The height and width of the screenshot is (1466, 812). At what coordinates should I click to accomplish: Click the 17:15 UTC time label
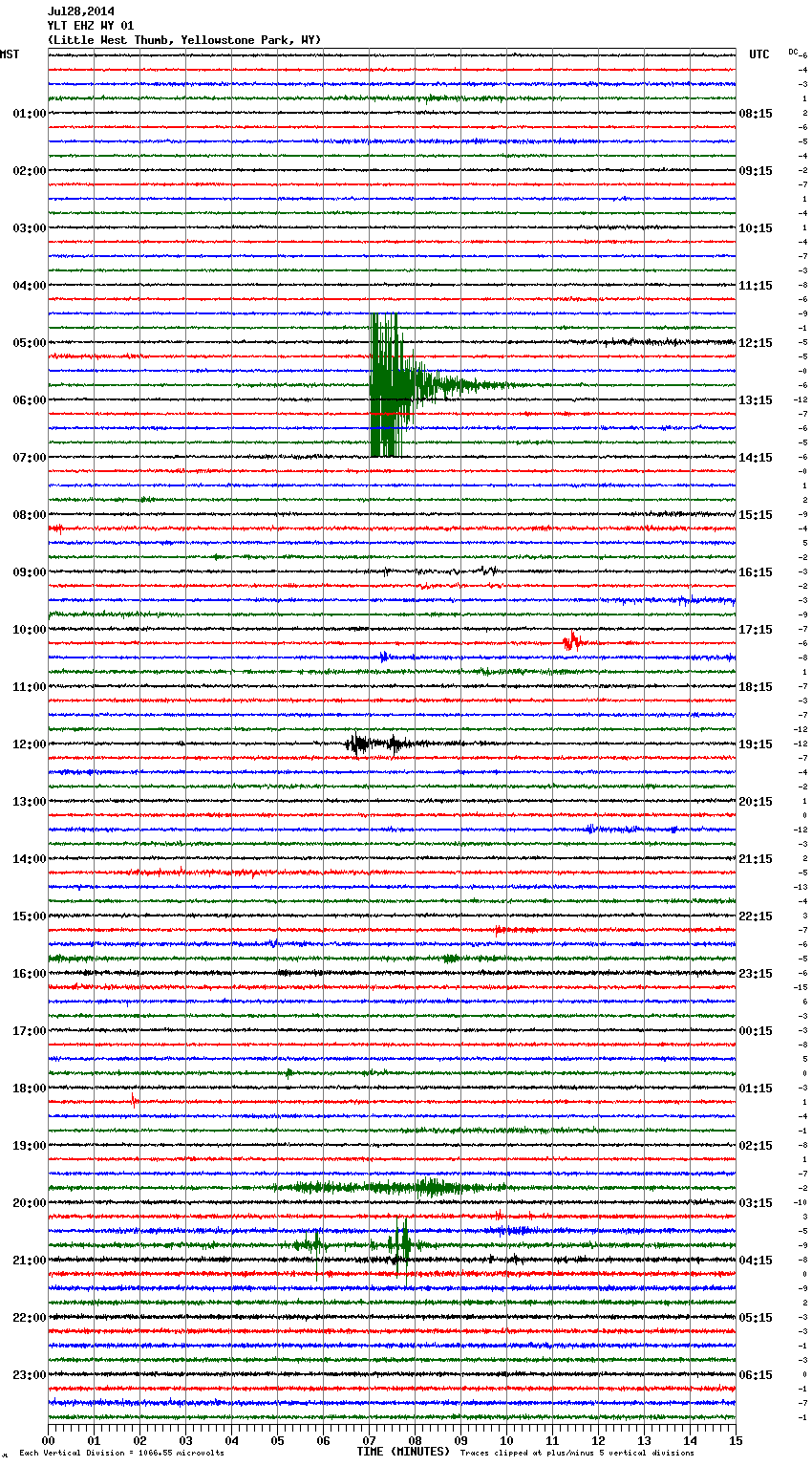[756, 630]
